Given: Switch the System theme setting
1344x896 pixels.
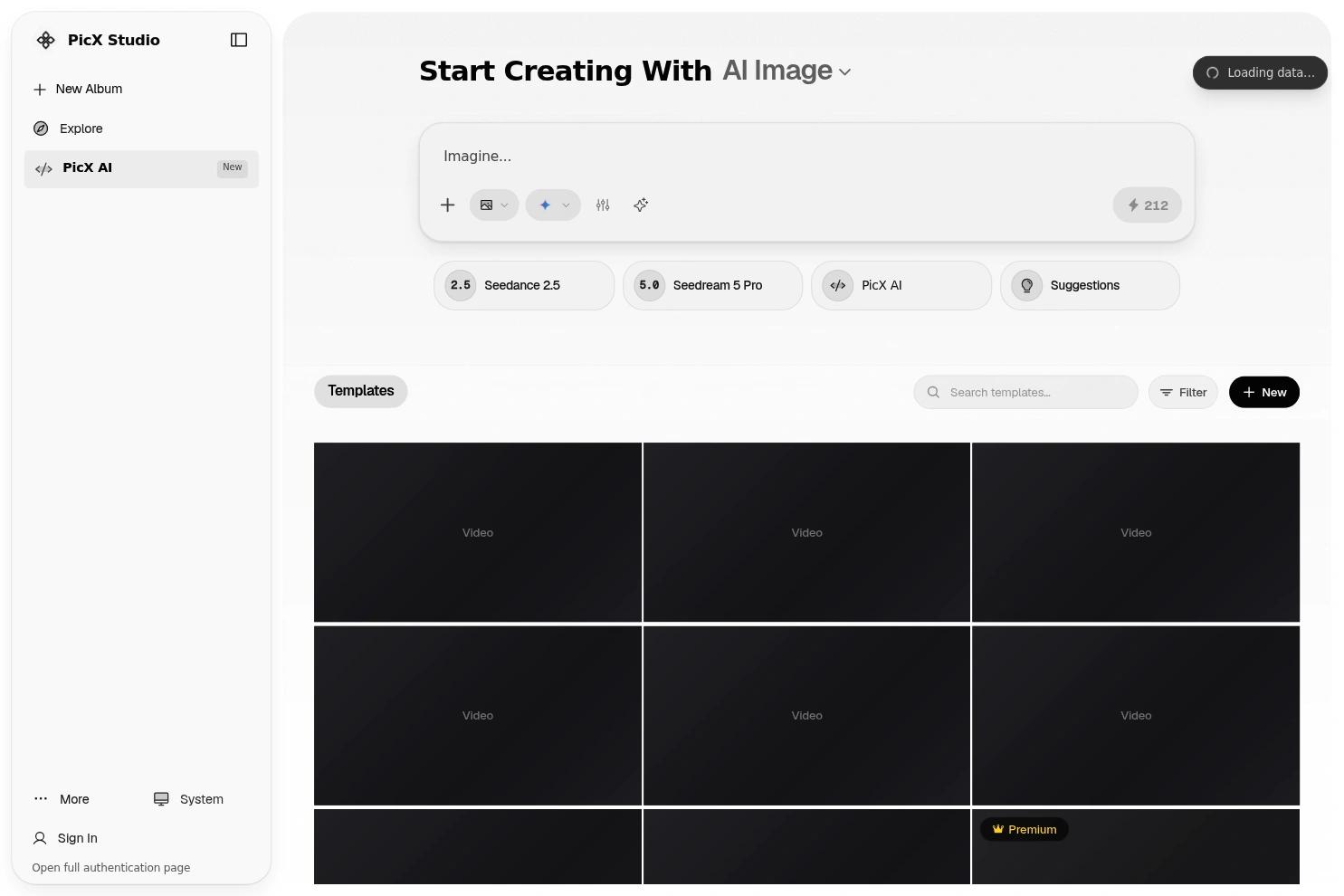Looking at the screenshot, I should point(188,799).
